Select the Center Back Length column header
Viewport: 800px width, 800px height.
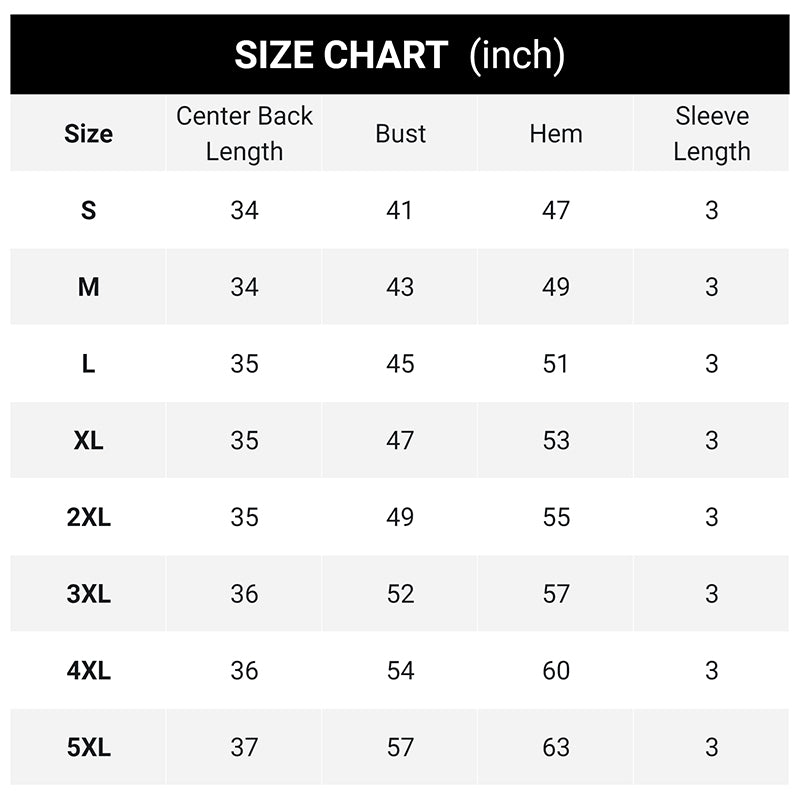pos(244,133)
